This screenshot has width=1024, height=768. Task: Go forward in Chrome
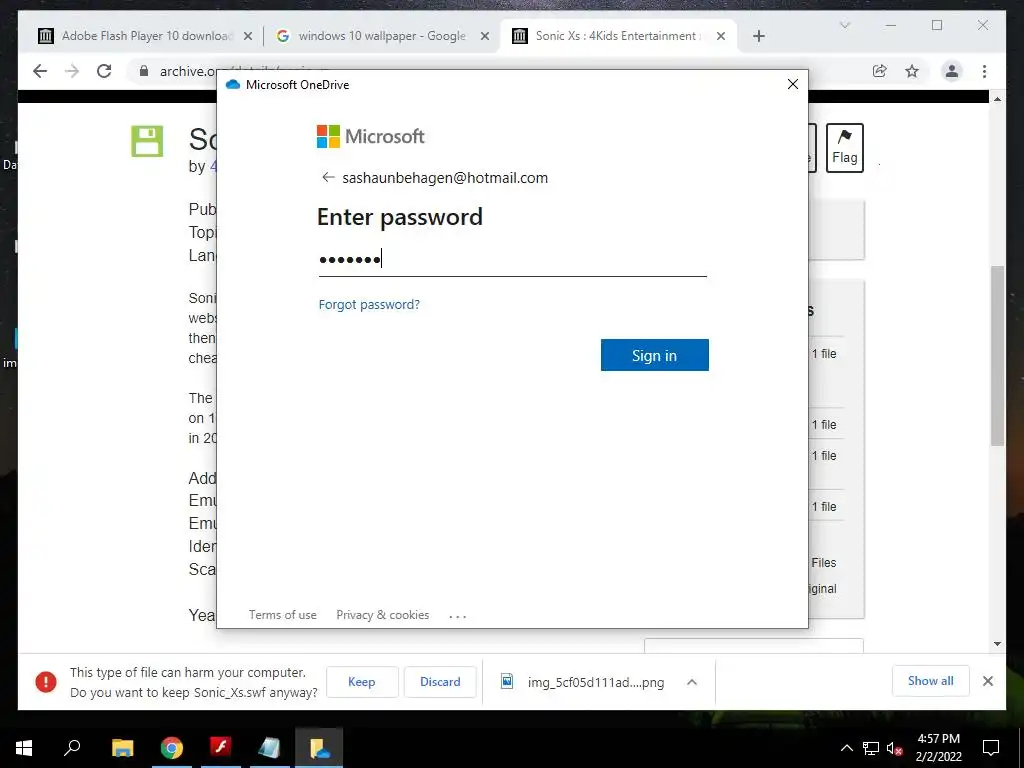tap(72, 71)
